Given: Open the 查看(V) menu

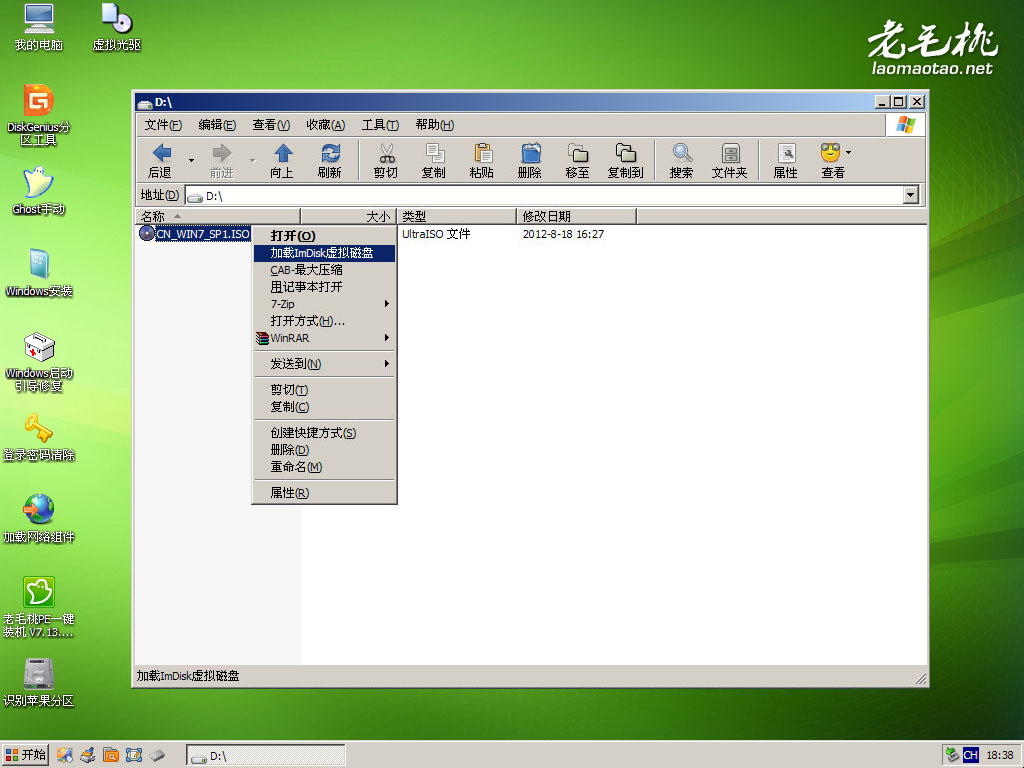Looking at the screenshot, I should point(271,125).
